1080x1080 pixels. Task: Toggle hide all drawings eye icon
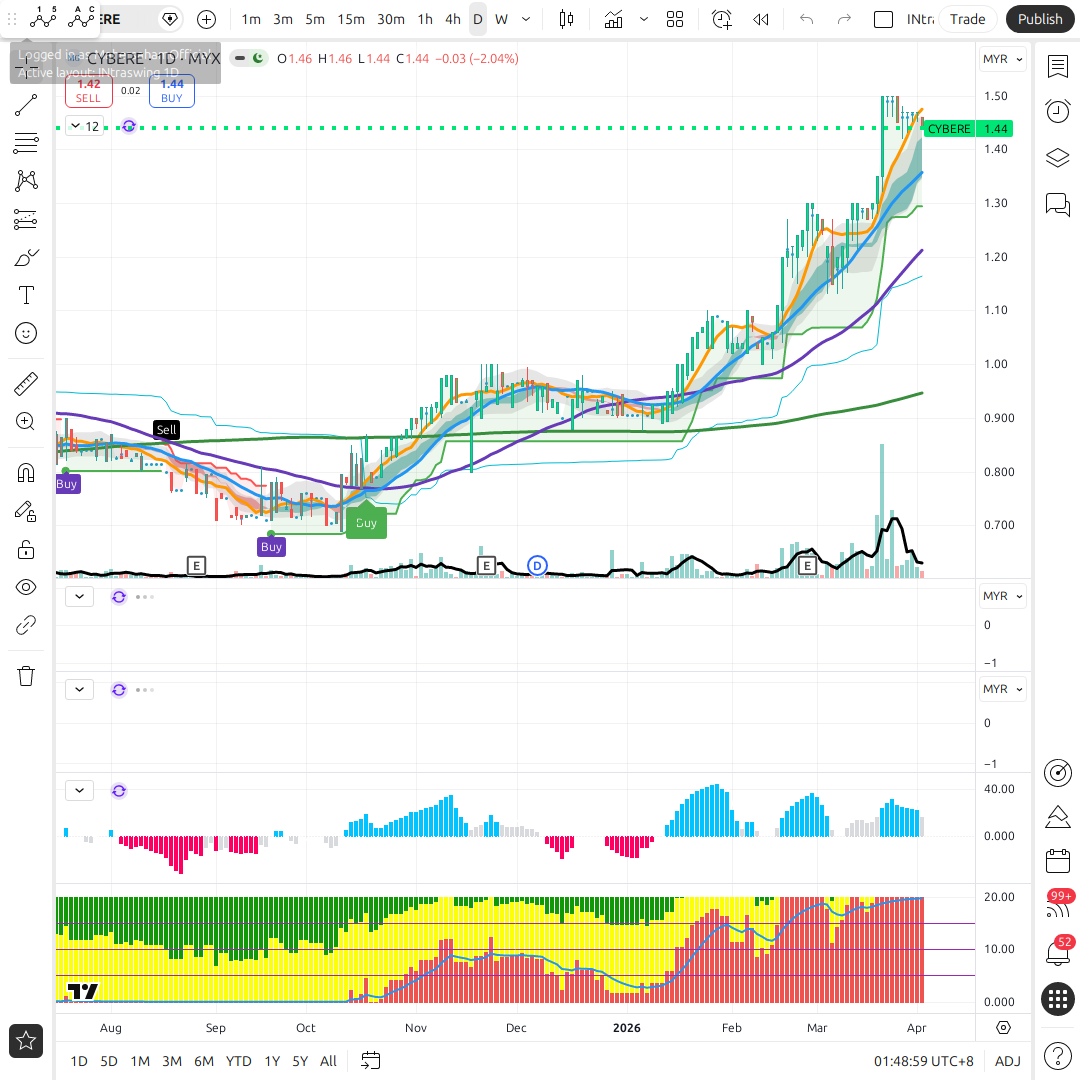26,587
